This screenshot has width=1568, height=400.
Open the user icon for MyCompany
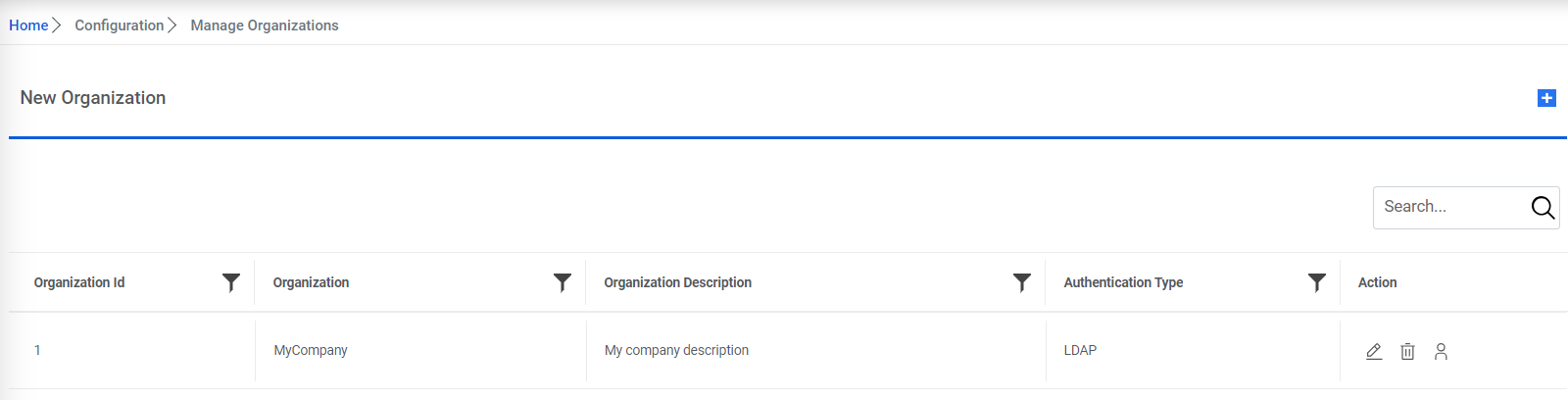[1441, 351]
